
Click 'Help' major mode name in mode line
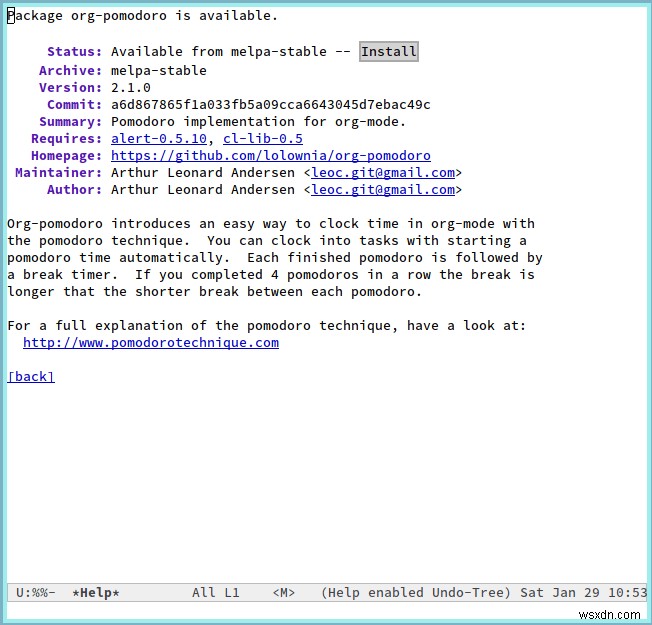point(343,593)
